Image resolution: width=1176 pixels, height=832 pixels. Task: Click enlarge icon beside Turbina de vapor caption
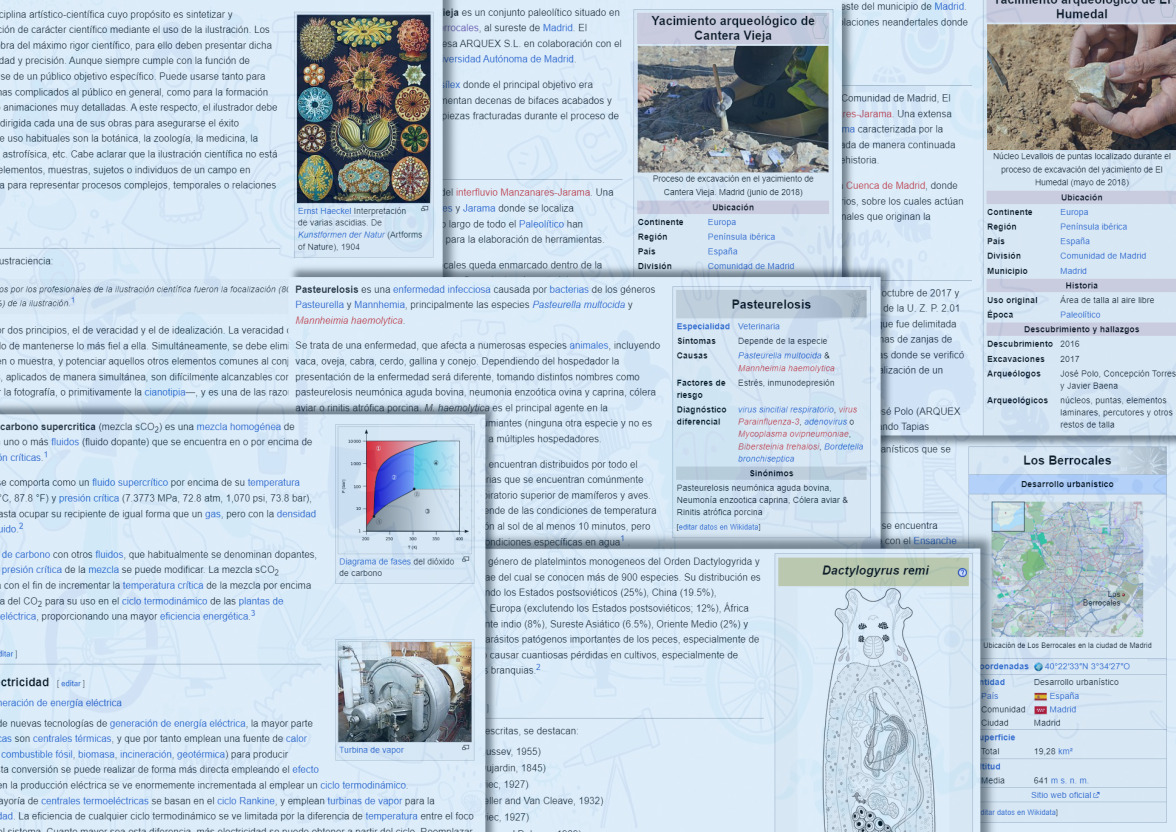(465, 748)
